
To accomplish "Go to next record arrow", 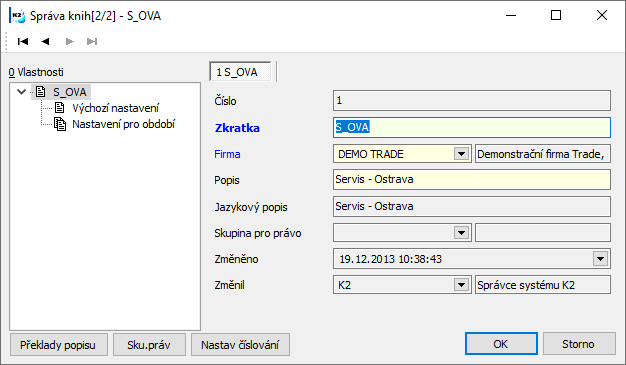I will click(69, 42).
